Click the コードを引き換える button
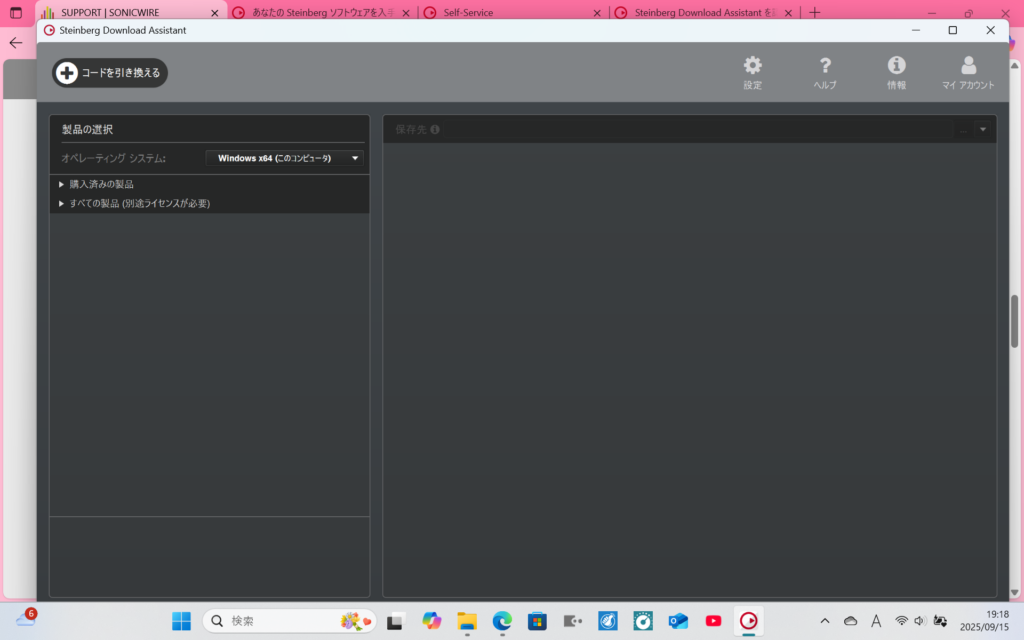 pos(110,73)
